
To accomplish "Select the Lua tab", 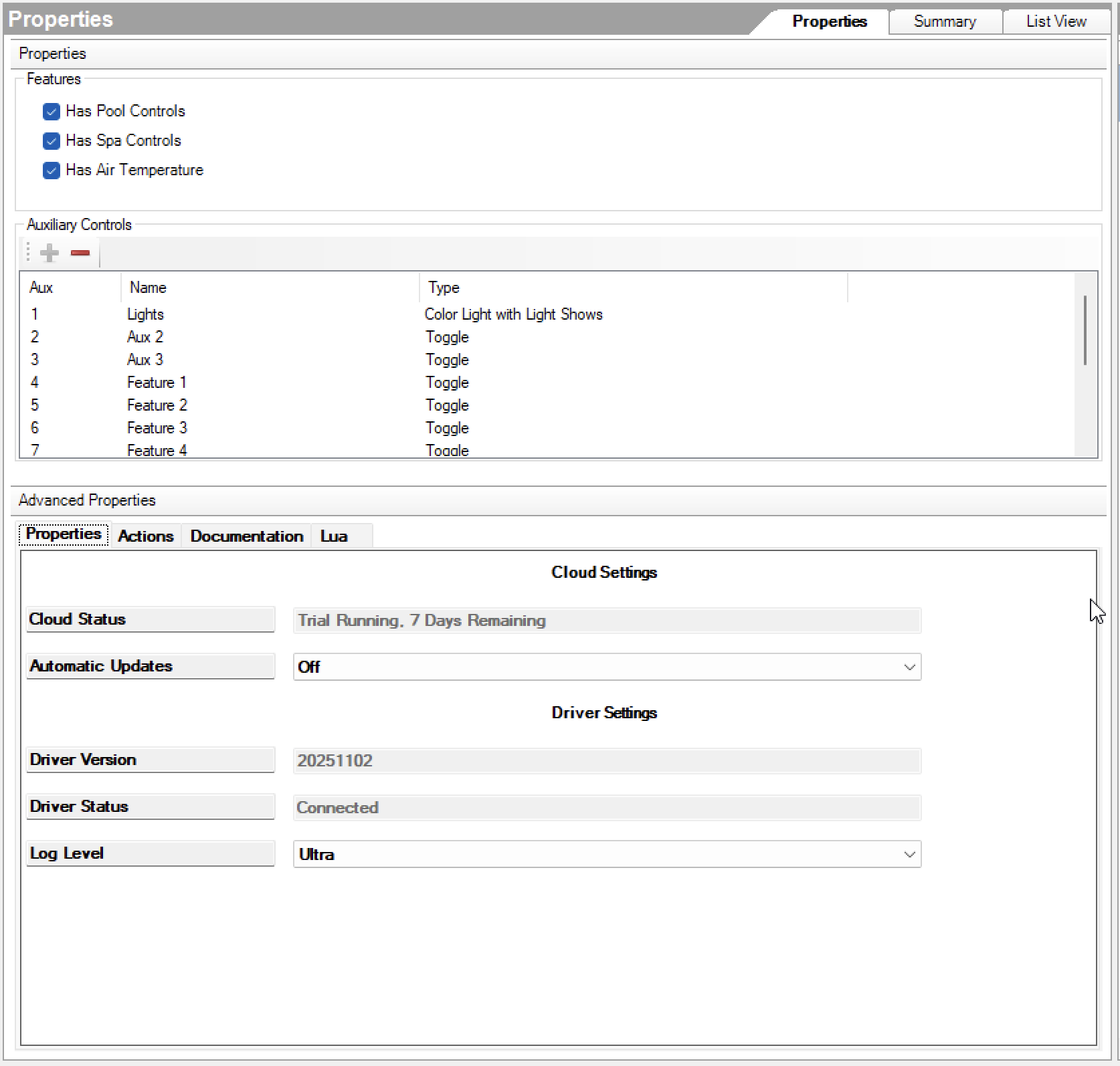I will (x=334, y=536).
